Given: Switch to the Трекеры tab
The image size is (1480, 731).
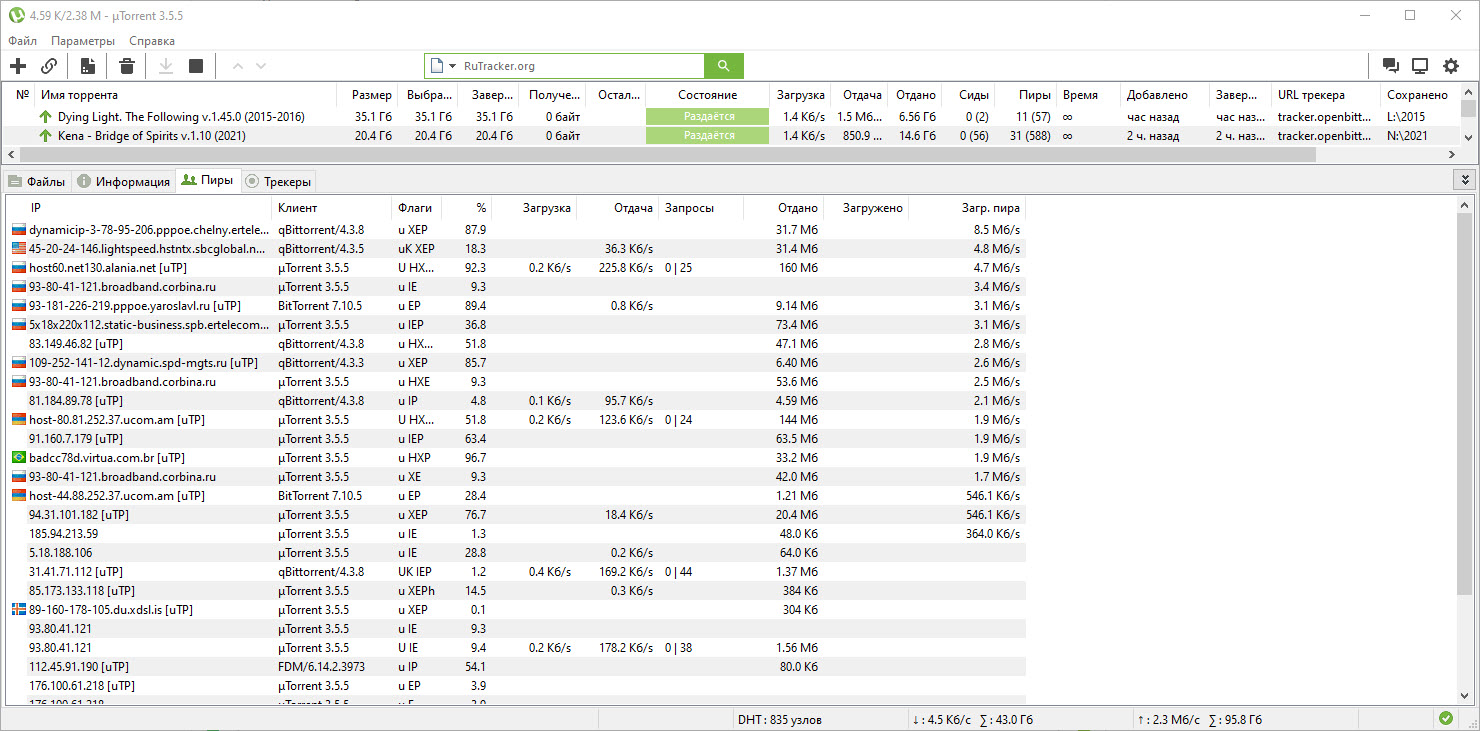Looking at the screenshot, I should point(279,182).
